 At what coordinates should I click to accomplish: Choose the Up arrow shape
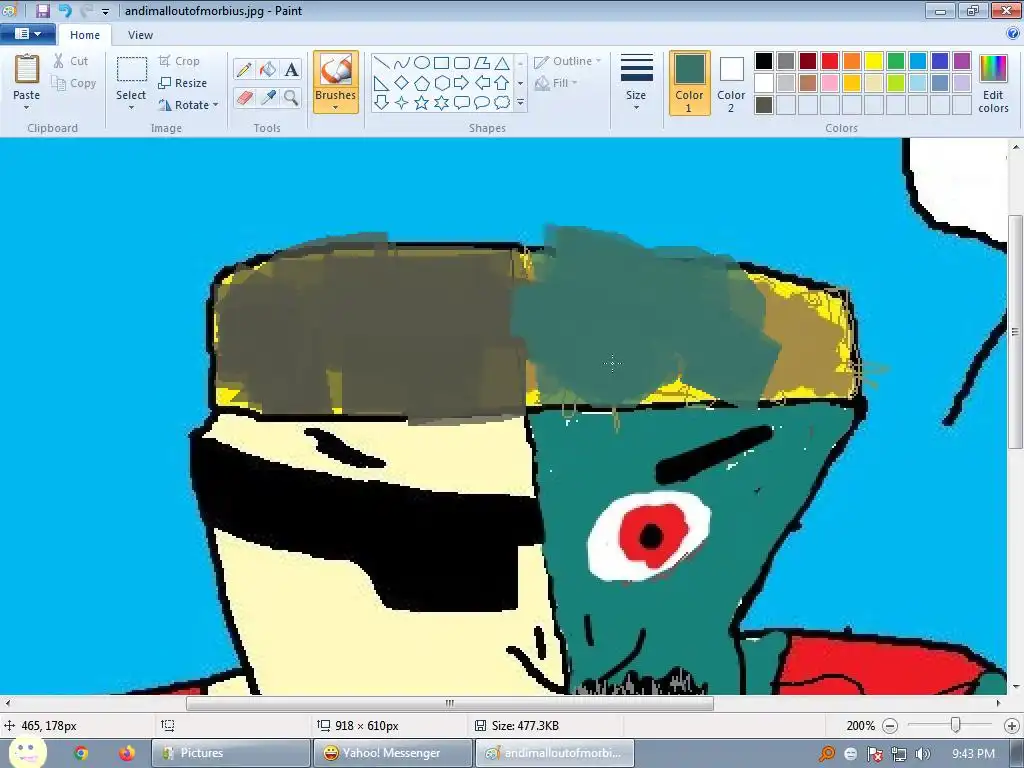[502, 83]
